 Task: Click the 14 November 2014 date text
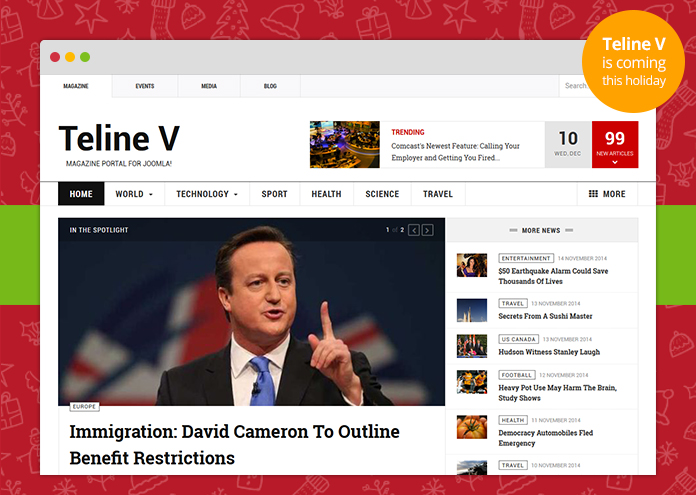[582, 258]
